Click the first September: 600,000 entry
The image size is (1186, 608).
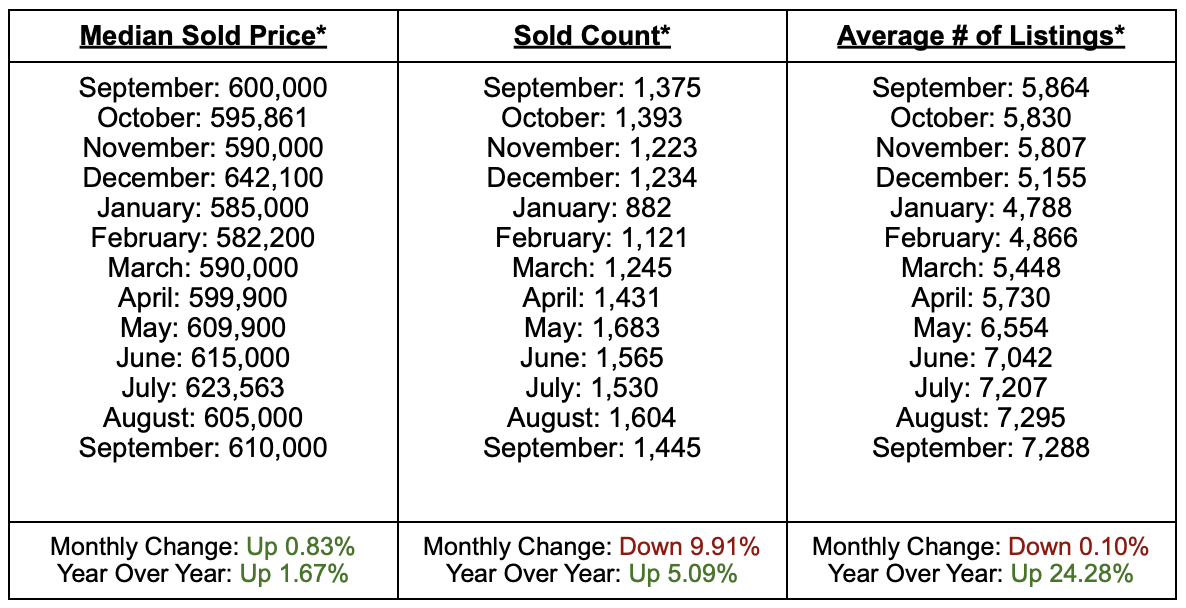pos(203,88)
